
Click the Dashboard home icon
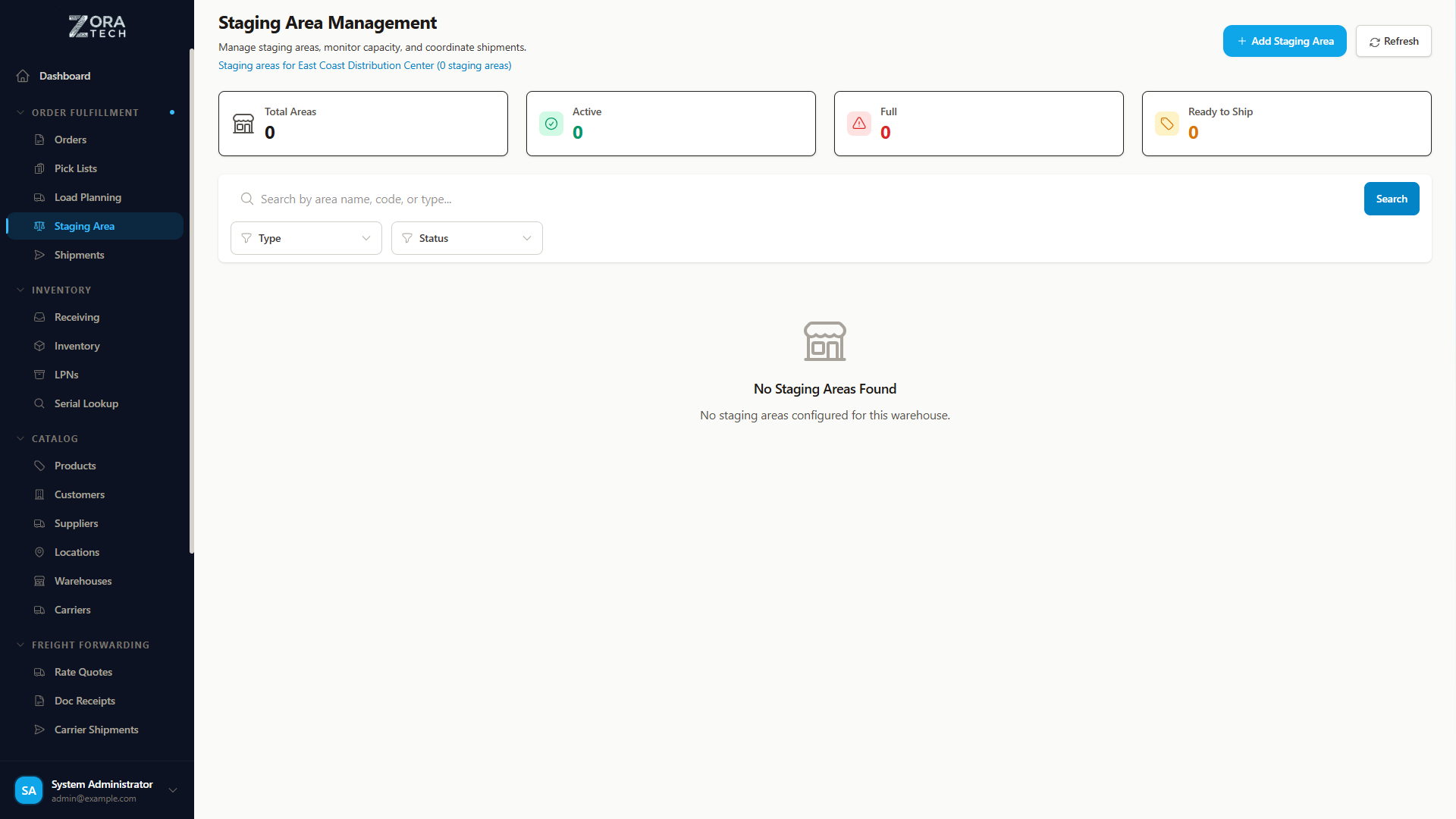point(23,76)
